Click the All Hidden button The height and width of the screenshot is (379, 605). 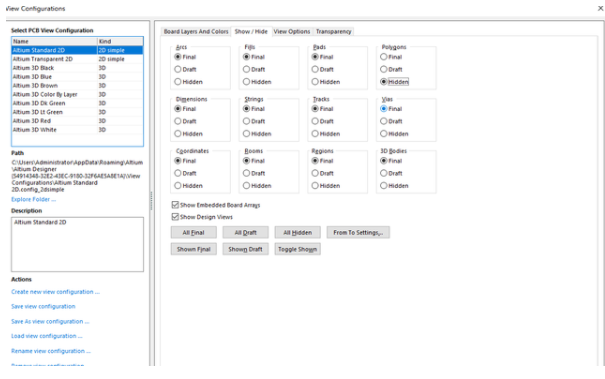(x=297, y=233)
